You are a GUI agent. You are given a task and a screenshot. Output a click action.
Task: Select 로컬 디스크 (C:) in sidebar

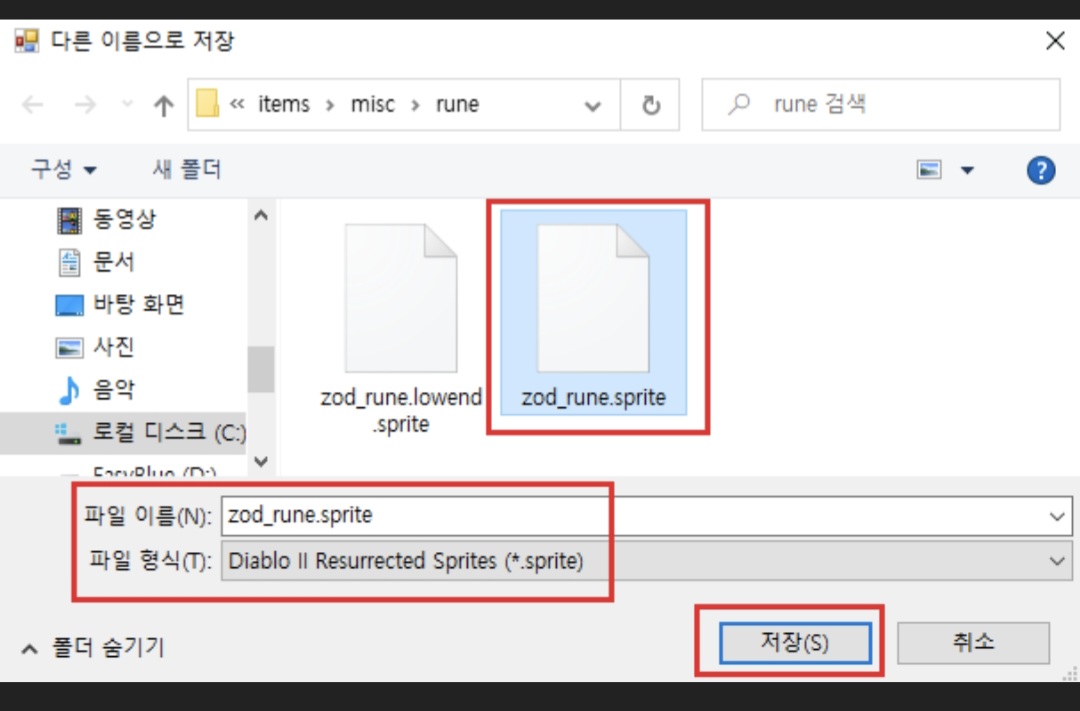coord(150,432)
